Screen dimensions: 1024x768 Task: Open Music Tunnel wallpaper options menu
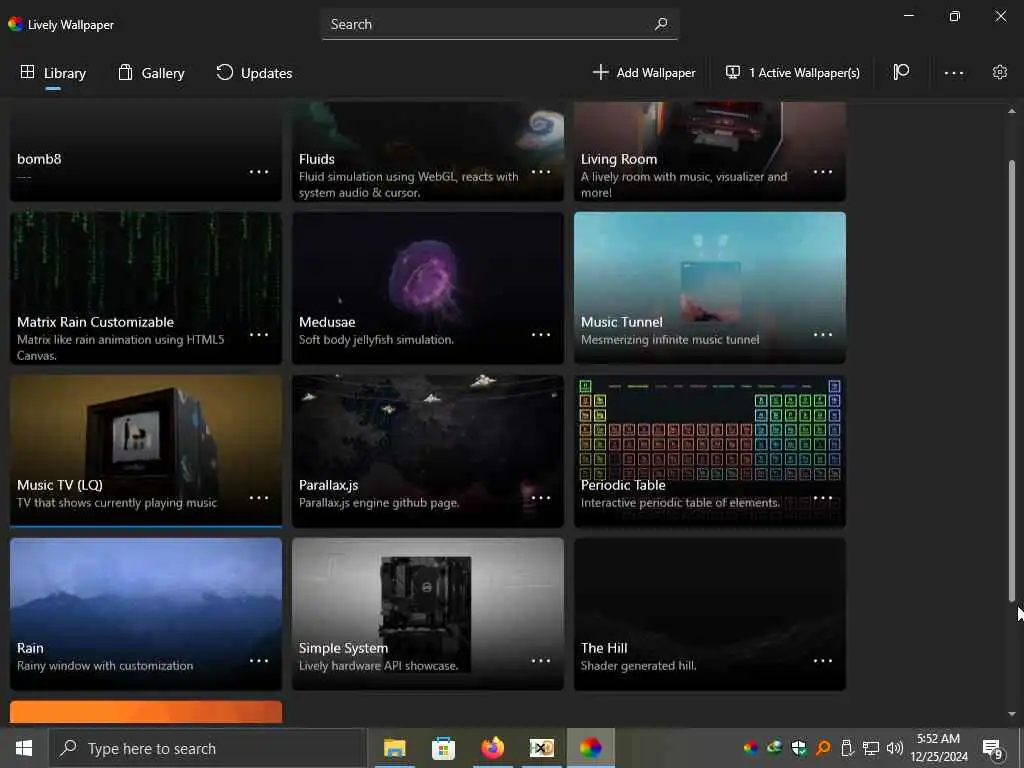[823, 334]
